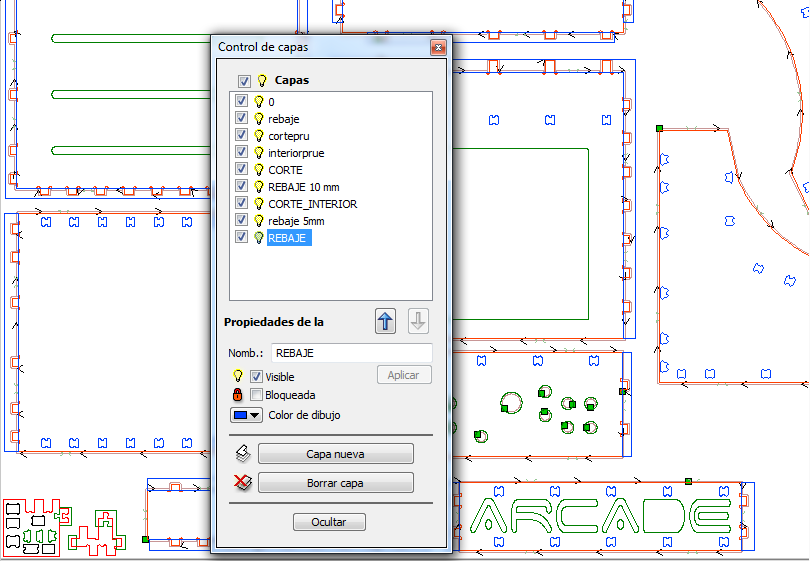The width and height of the screenshot is (810, 561).
Task: Click the lightbulb icon beside Visible
Action: pos(238,376)
